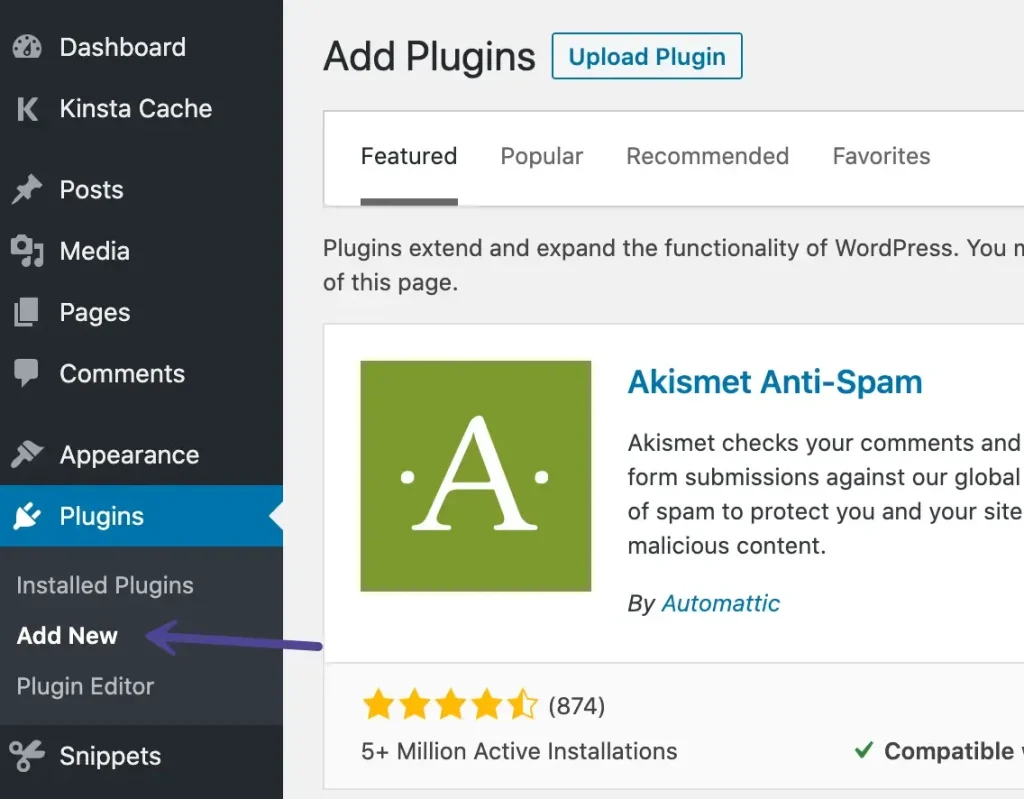Open the Comments speech bubble icon
The height and width of the screenshot is (799, 1024).
(x=26, y=373)
